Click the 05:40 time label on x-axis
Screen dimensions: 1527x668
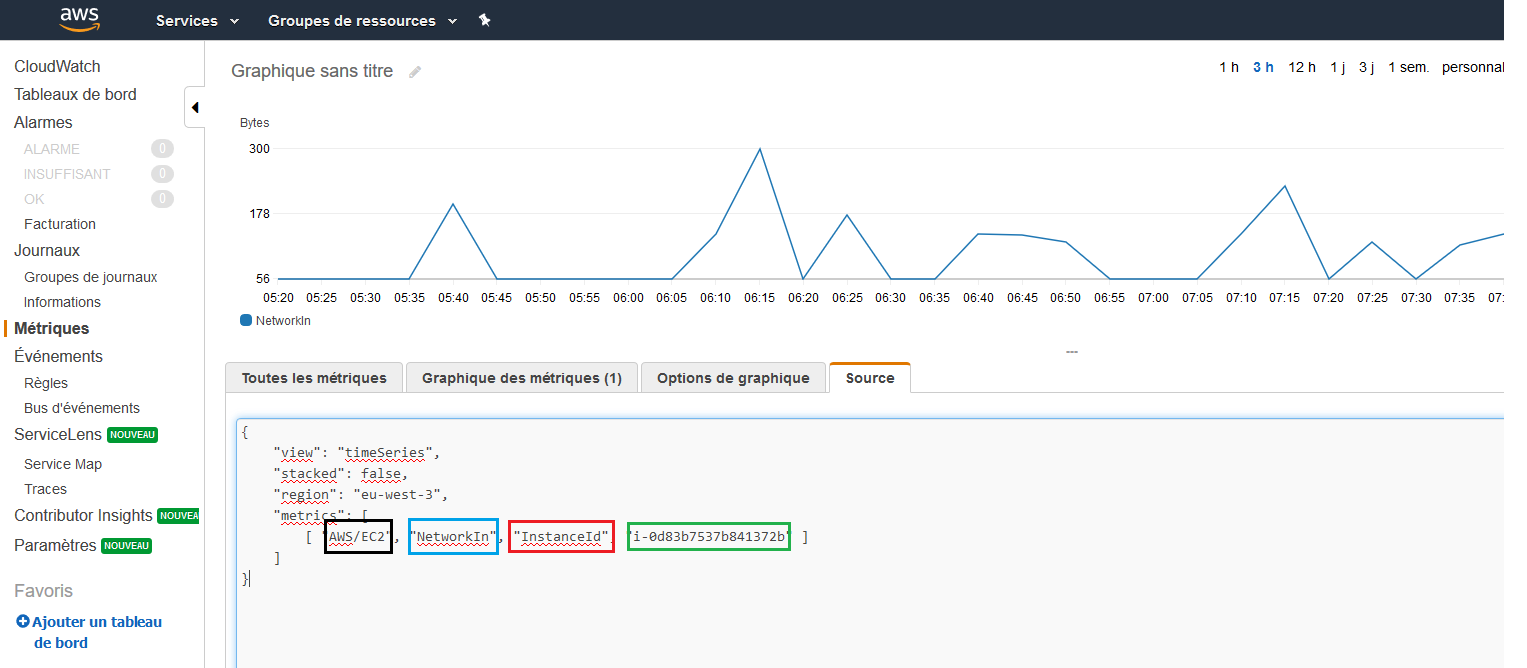(453, 297)
